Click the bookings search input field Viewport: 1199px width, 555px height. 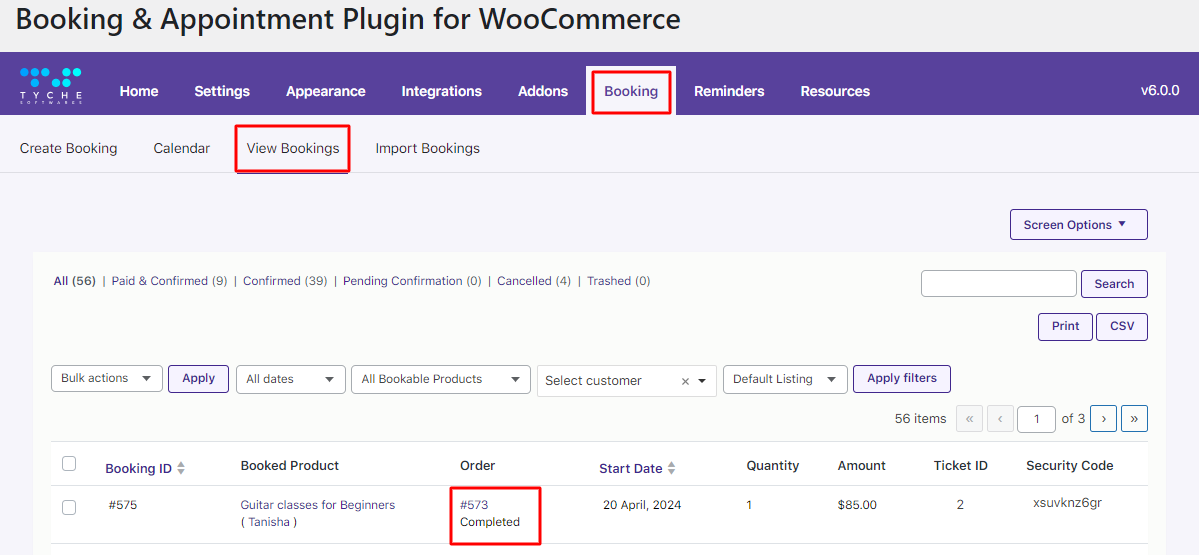[x=999, y=284]
